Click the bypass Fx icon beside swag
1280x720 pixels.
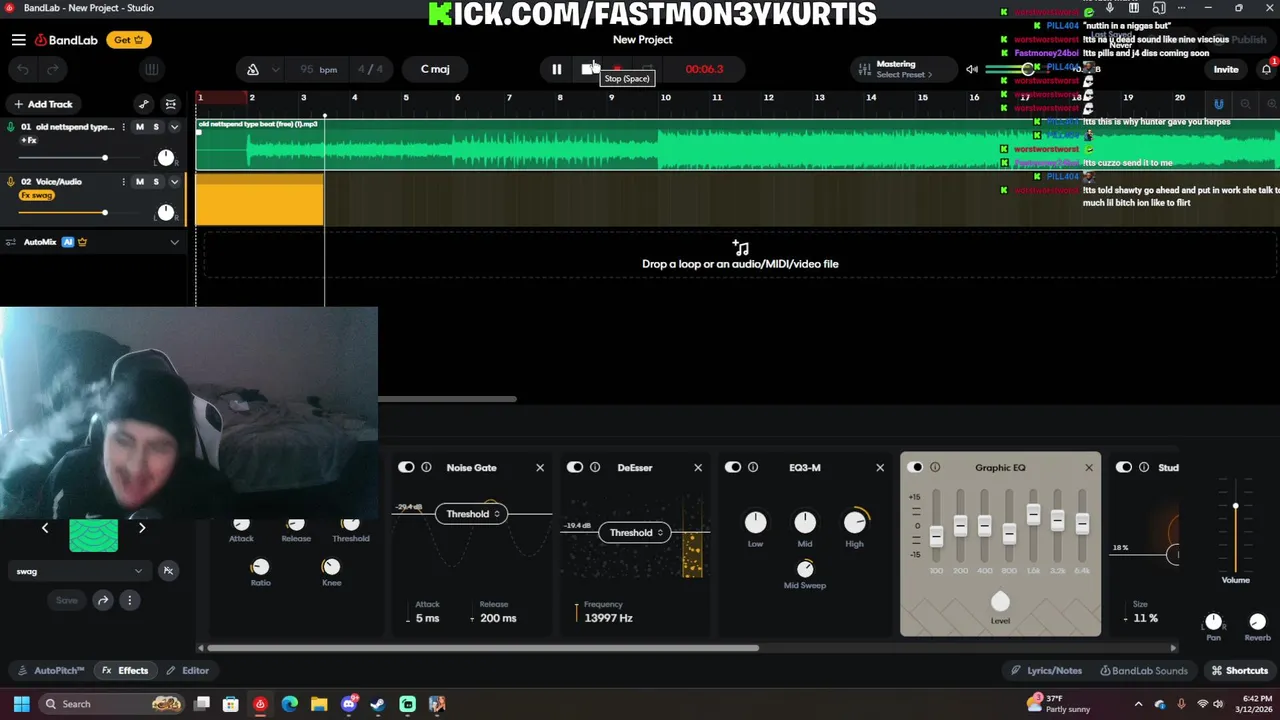168,571
